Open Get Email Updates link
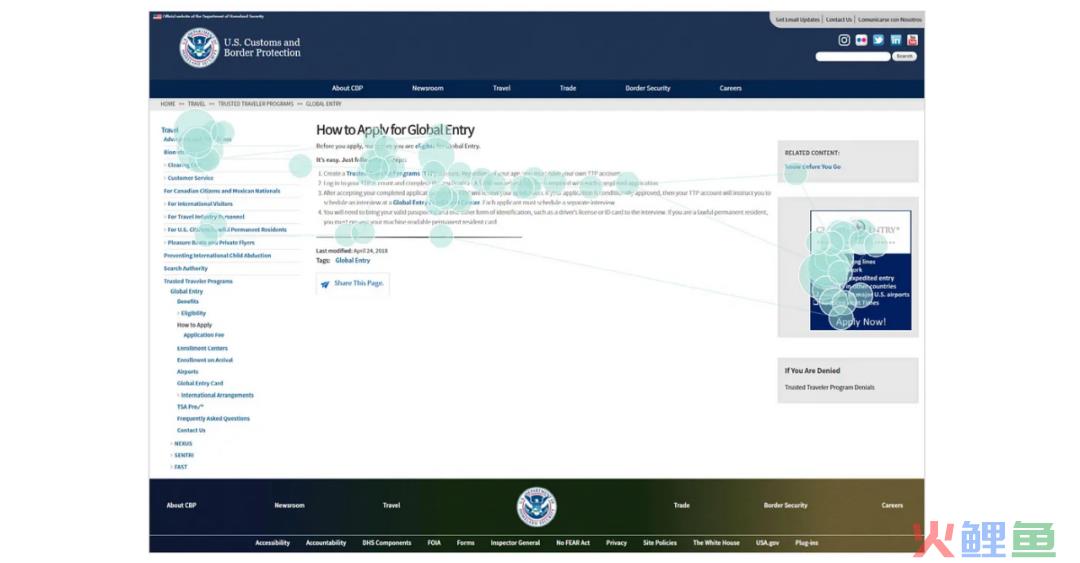This screenshot has width=1080, height=563. tap(798, 19)
